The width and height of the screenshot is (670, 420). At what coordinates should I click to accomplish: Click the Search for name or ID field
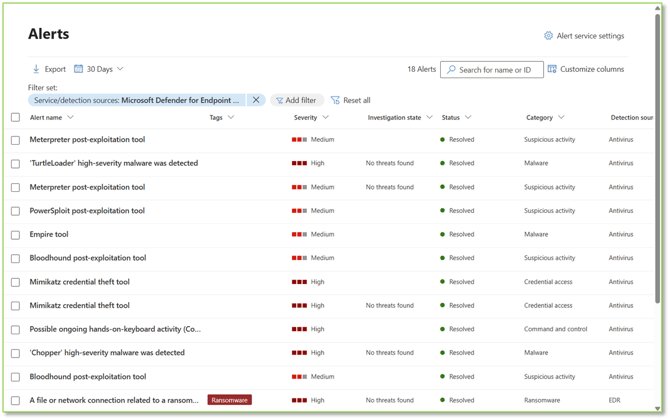click(498, 70)
